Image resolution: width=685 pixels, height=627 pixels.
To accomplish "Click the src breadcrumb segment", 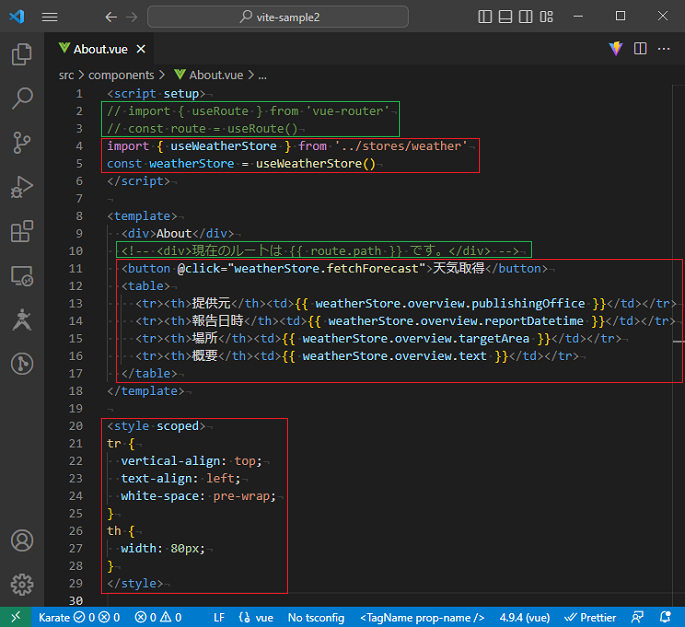I will pos(66,75).
